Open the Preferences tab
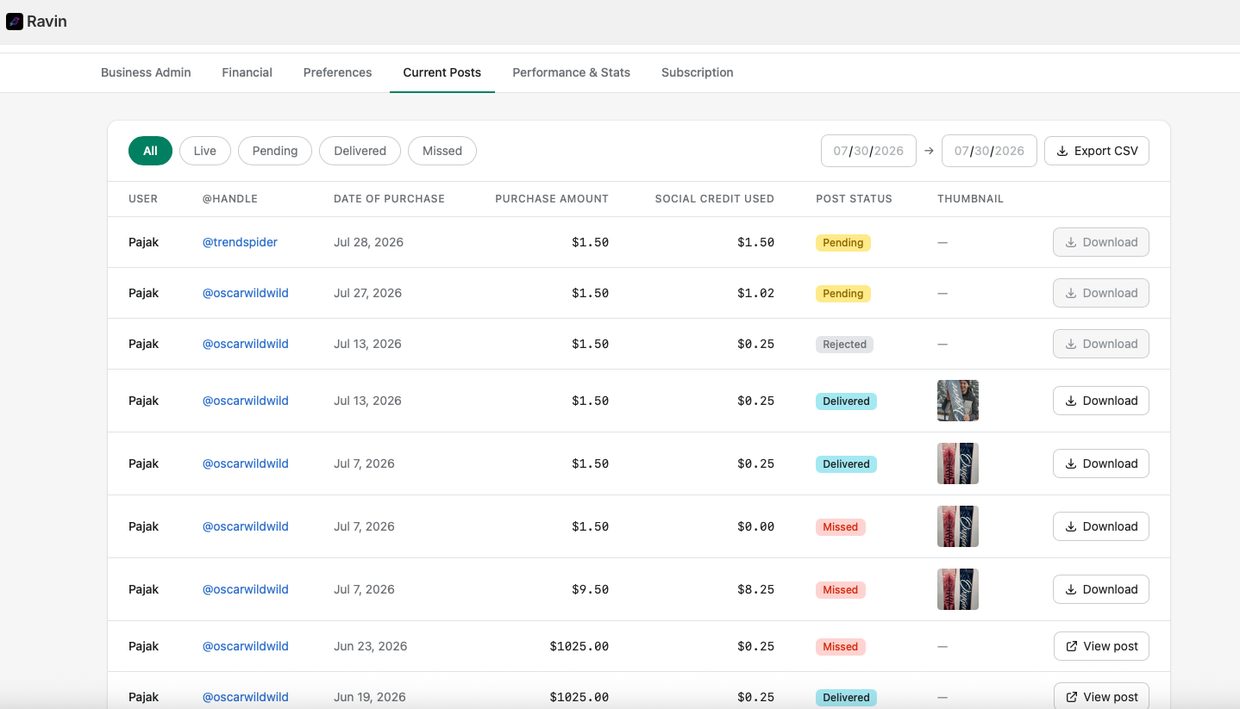 point(337,72)
